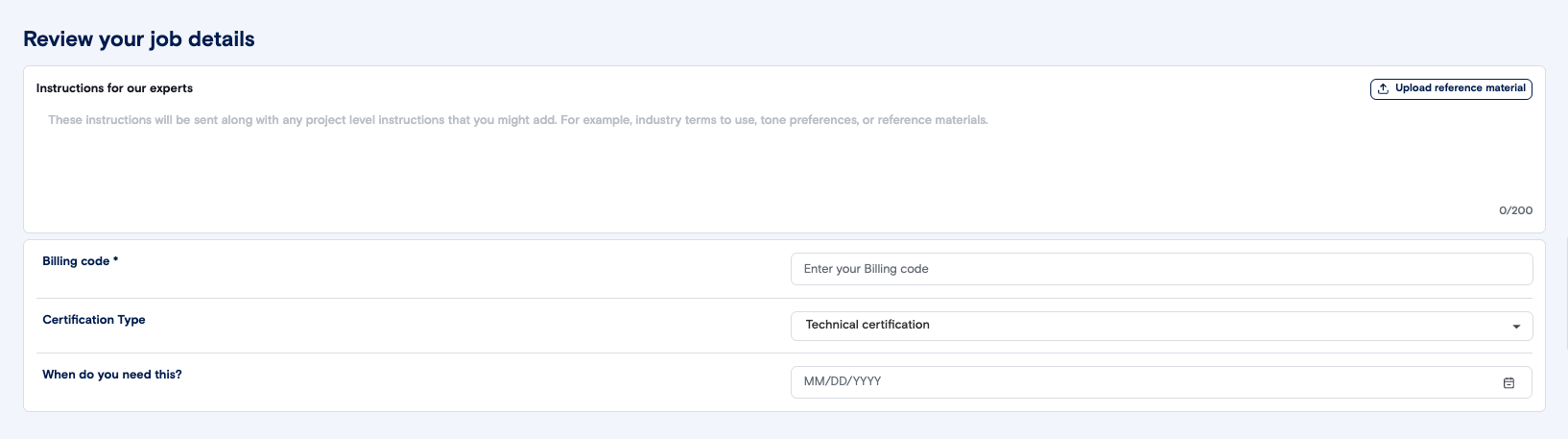Expand the Certification Type dropdown arrow

point(1516,327)
